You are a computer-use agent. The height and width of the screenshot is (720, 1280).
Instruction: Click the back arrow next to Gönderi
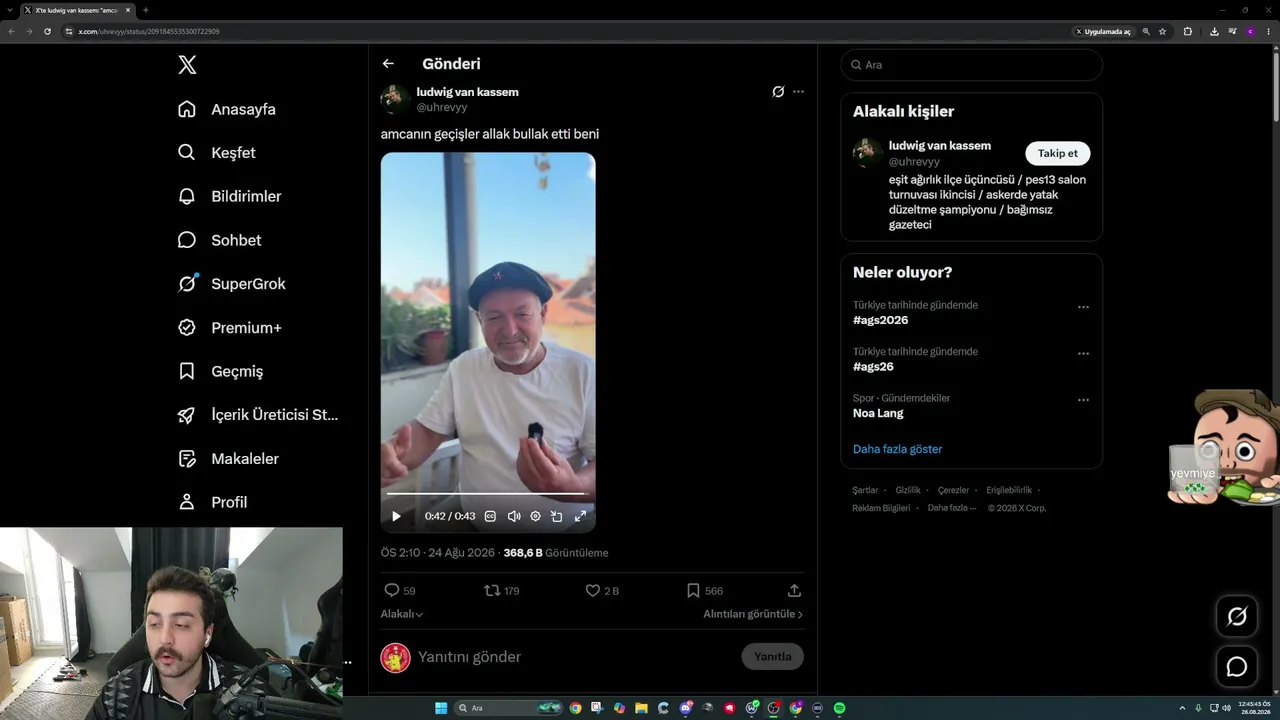388,64
